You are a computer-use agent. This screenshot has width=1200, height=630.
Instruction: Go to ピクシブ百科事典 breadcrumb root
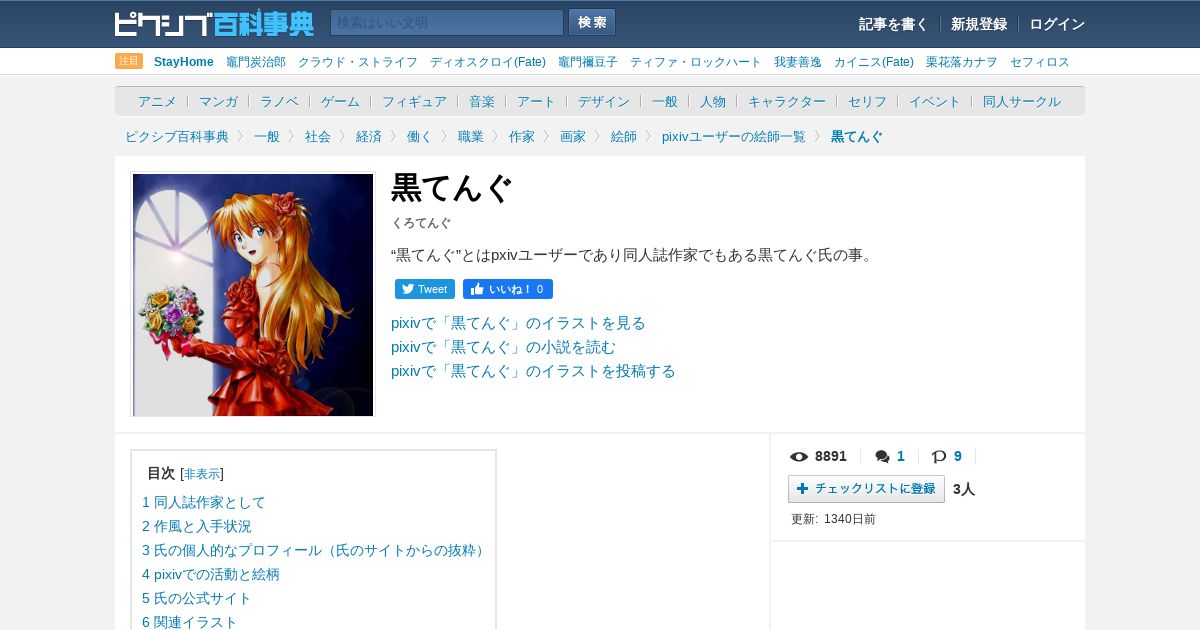[x=177, y=136]
